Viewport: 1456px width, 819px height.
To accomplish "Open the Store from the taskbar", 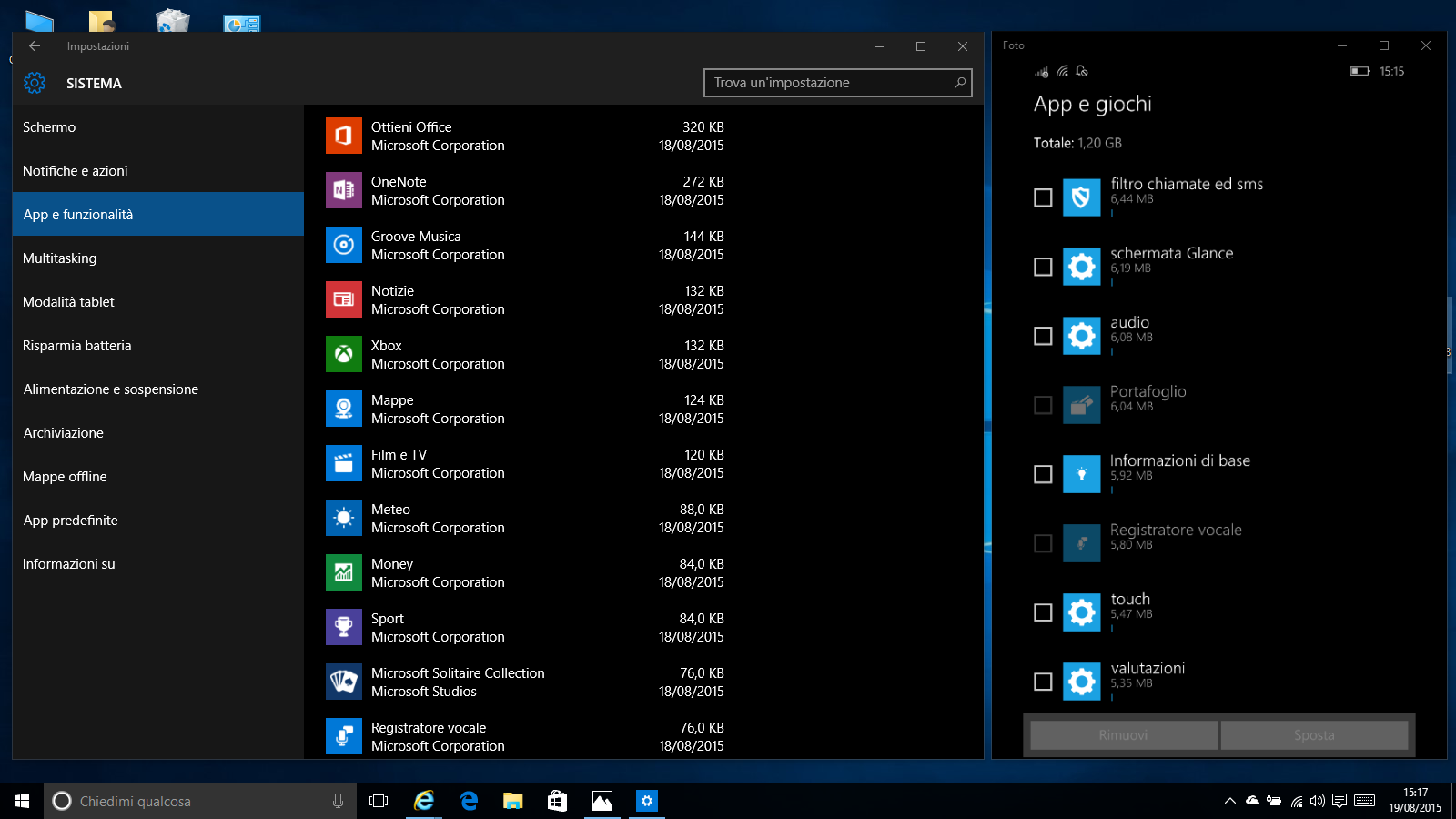I will coord(557,801).
